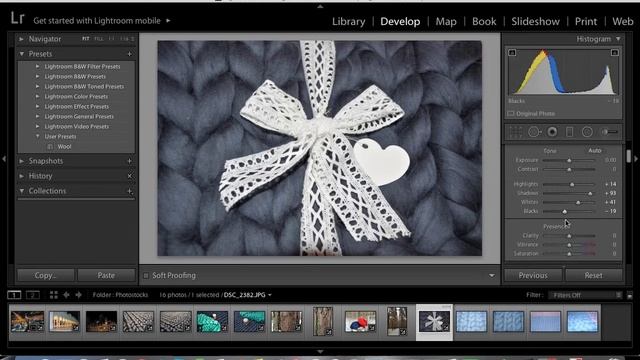Image resolution: width=640 pixels, height=360 pixels.
Task: Click the Reset button
Action: pyautogui.click(x=593, y=275)
